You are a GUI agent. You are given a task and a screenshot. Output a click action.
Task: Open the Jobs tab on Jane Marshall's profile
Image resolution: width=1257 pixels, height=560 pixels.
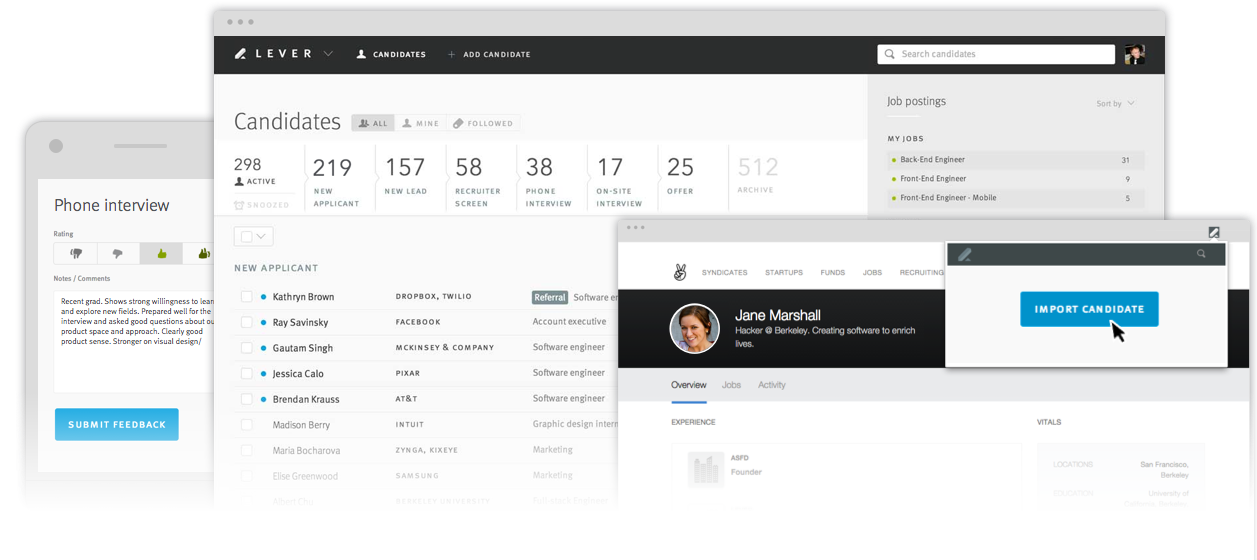pyautogui.click(x=731, y=385)
